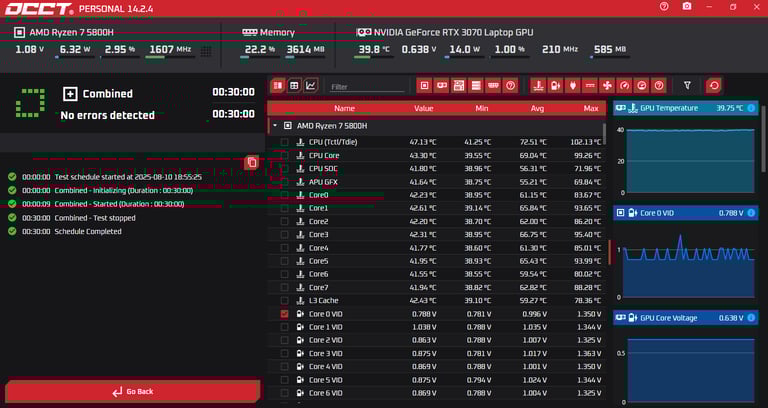Click the funnel filter icon

[x=687, y=86]
